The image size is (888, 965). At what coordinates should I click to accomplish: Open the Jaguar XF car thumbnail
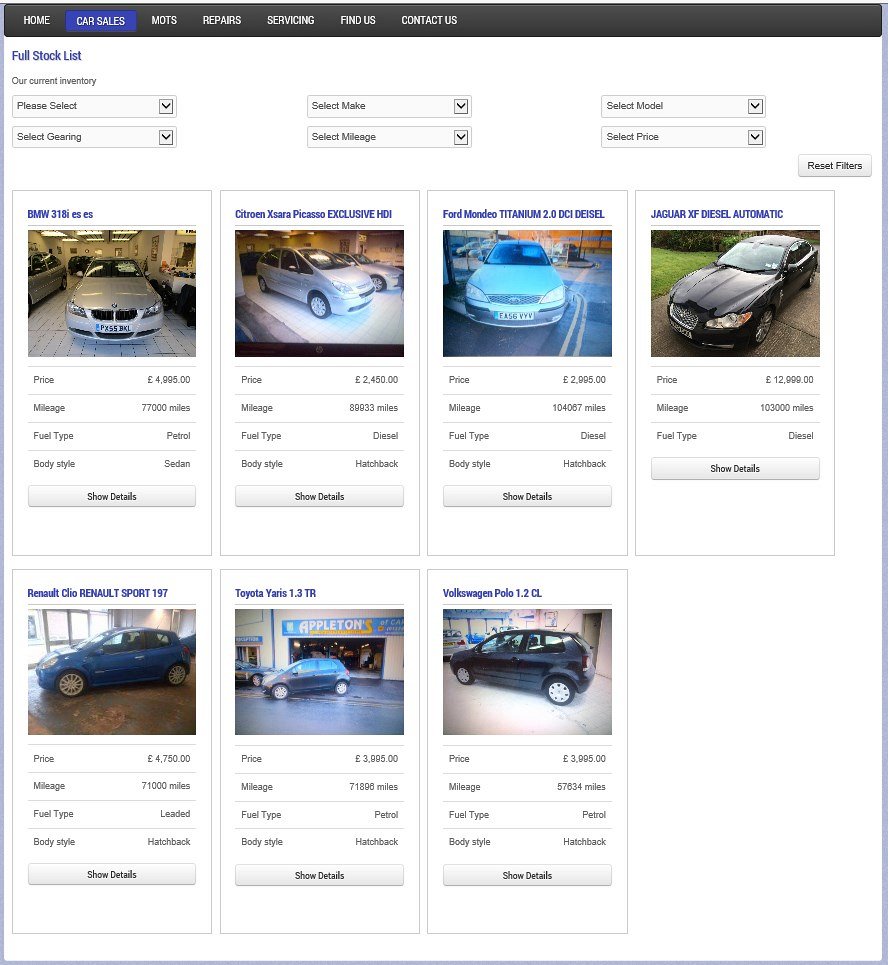pyautogui.click(x=735, y=293)
